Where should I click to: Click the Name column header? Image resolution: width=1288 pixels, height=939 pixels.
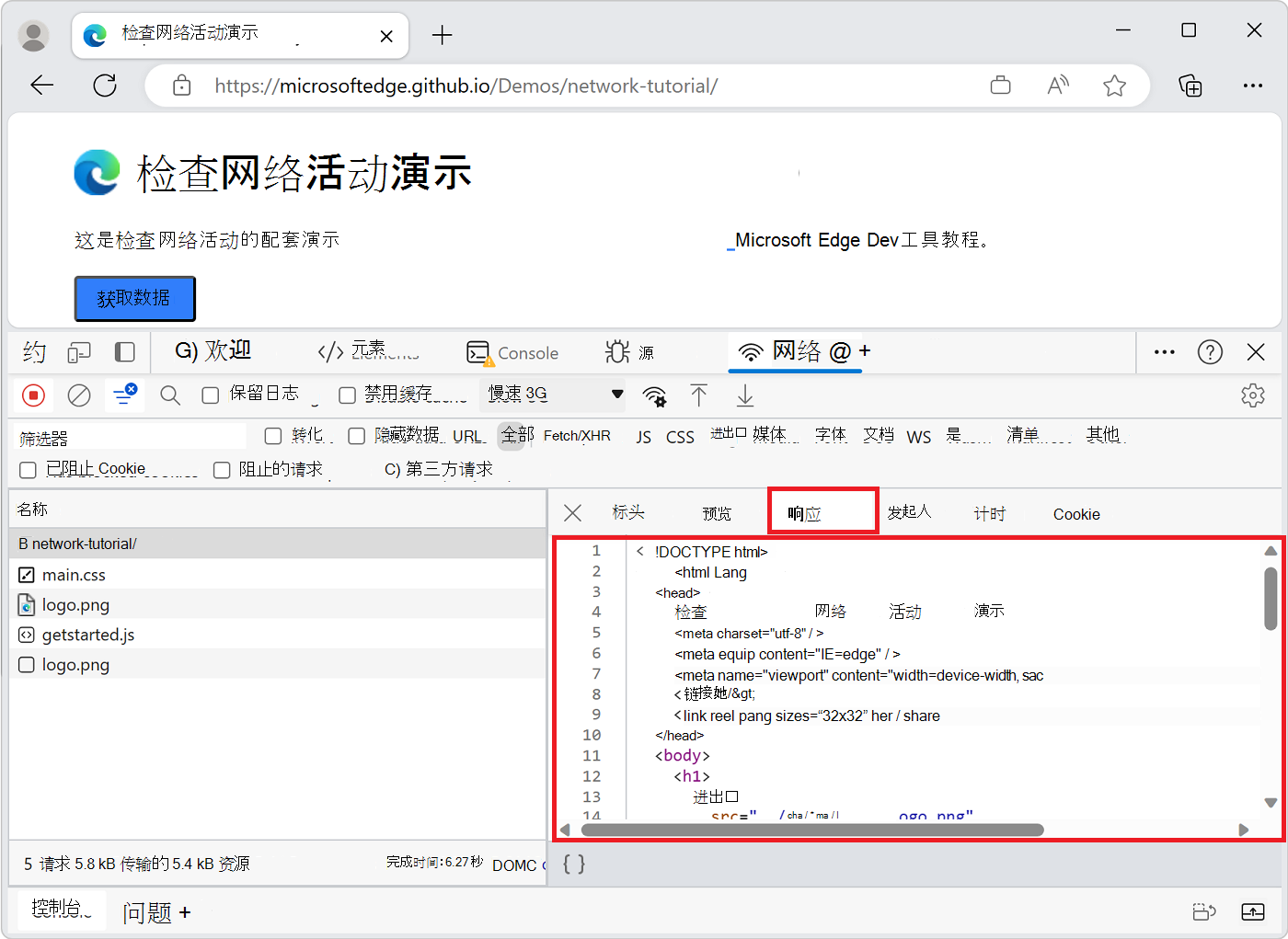tap(278, 510)
